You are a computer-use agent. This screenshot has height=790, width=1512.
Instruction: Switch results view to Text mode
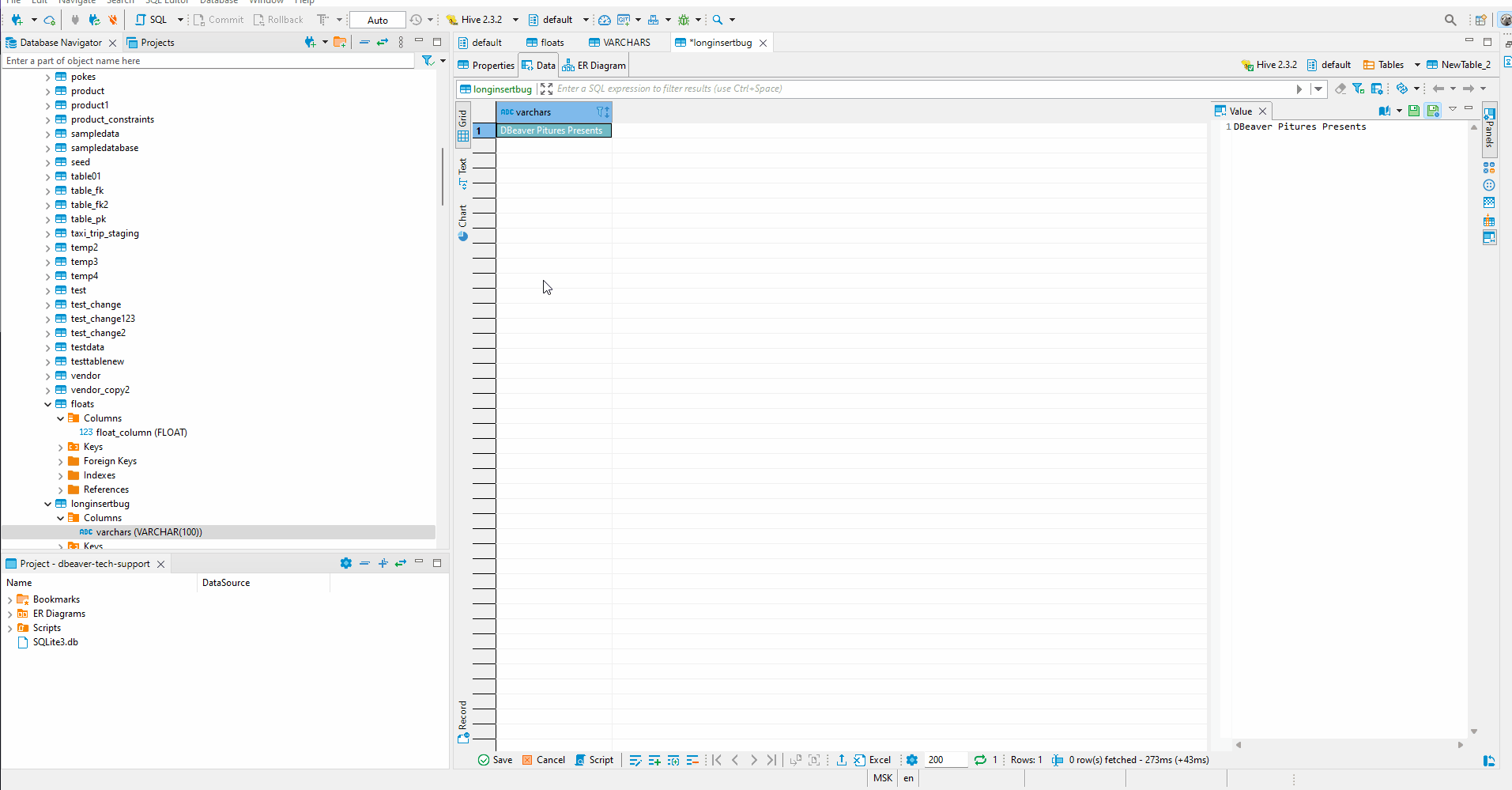(463, 174)
